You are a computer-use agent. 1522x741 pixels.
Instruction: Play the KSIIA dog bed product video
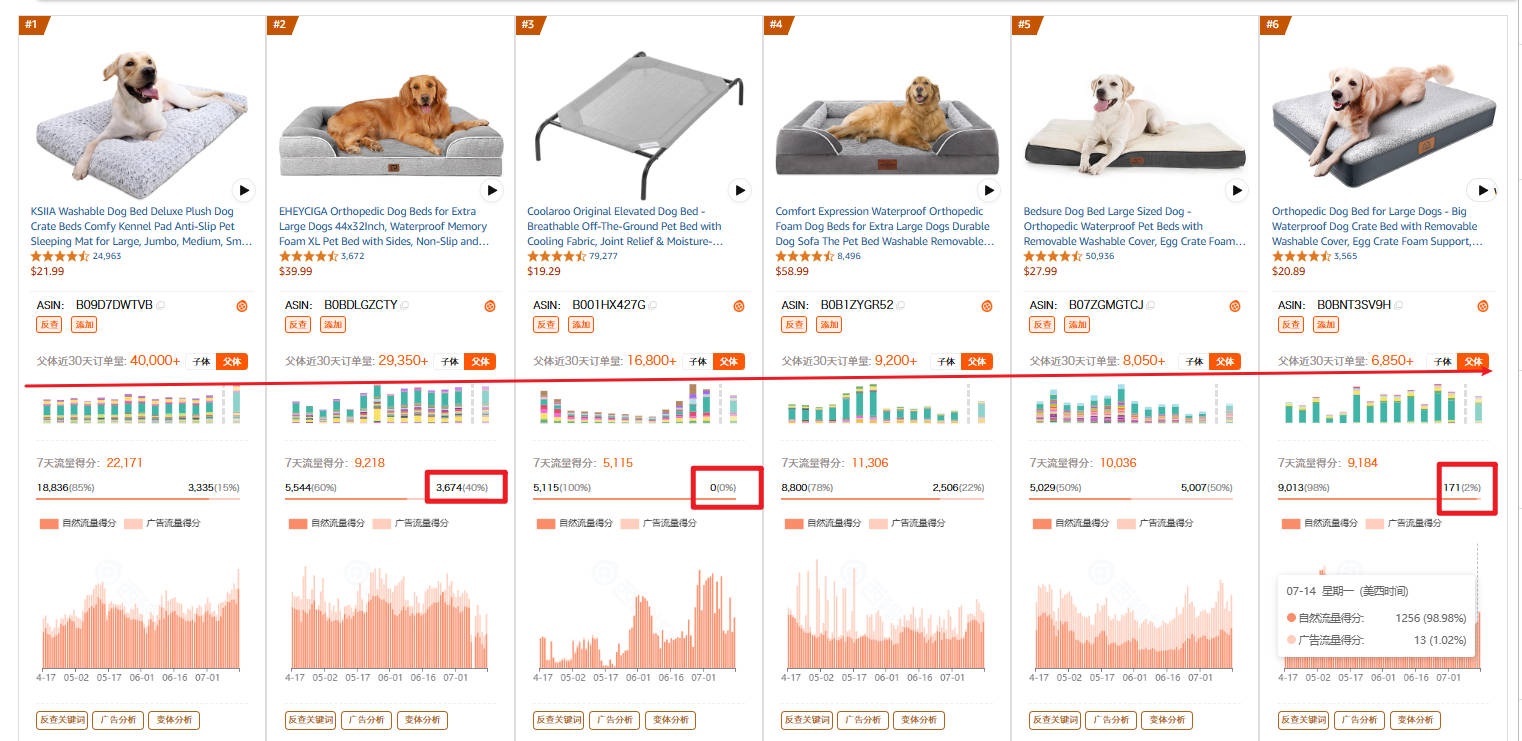pyautogui.click(x=243, y=190)
